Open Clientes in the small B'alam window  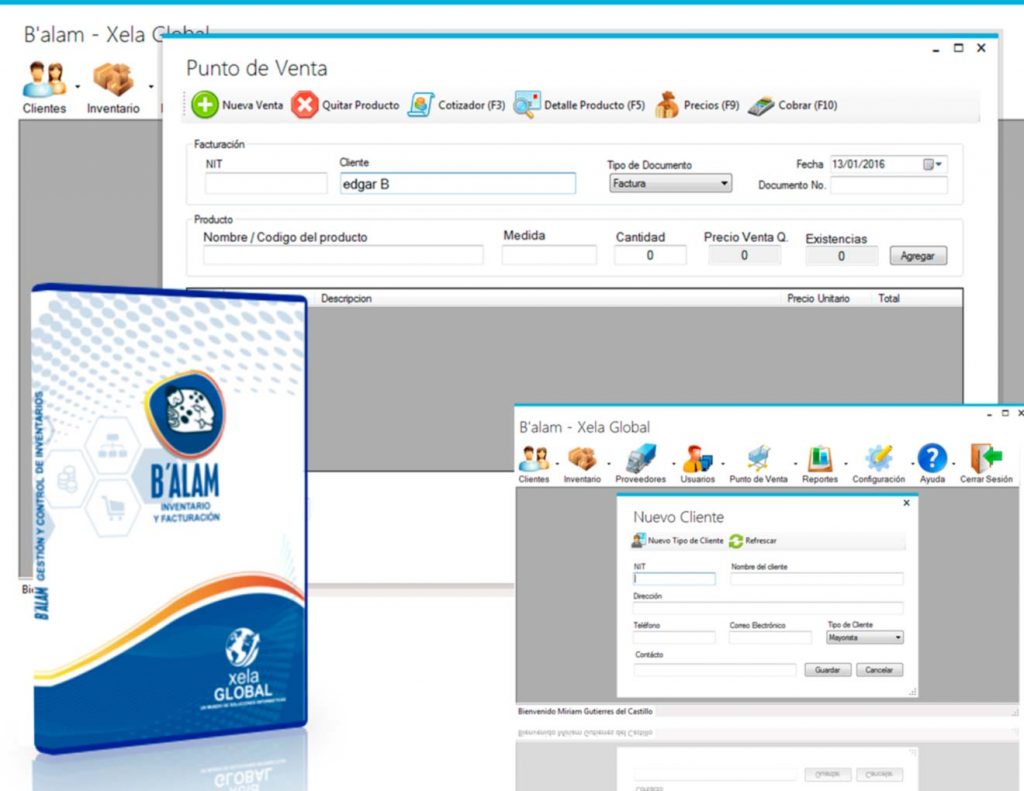tap(534, 459)
